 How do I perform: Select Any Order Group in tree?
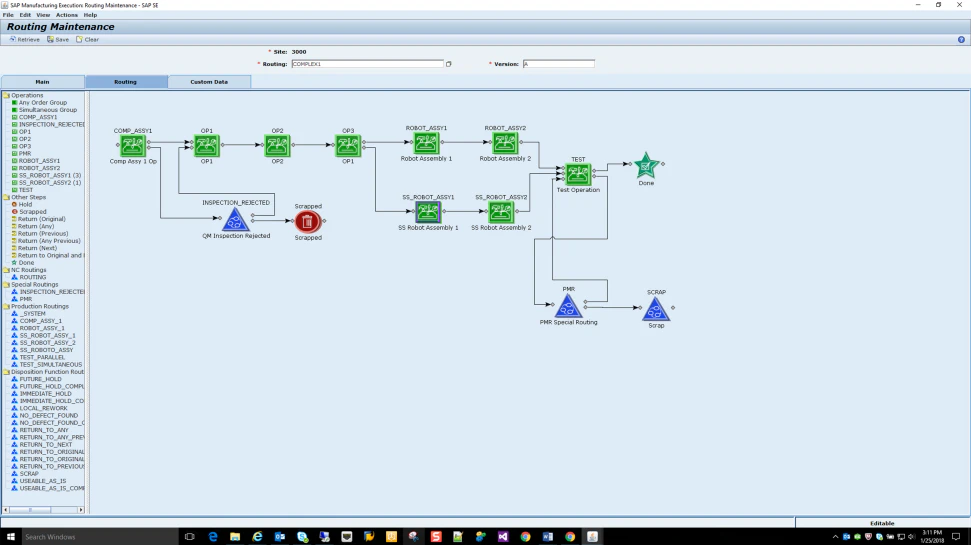click(x=43, y=103)
